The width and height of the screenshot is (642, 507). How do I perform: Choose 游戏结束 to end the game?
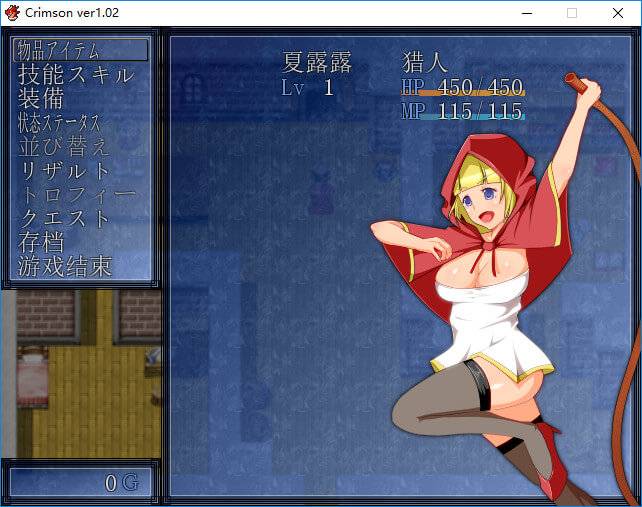(65, 266)
